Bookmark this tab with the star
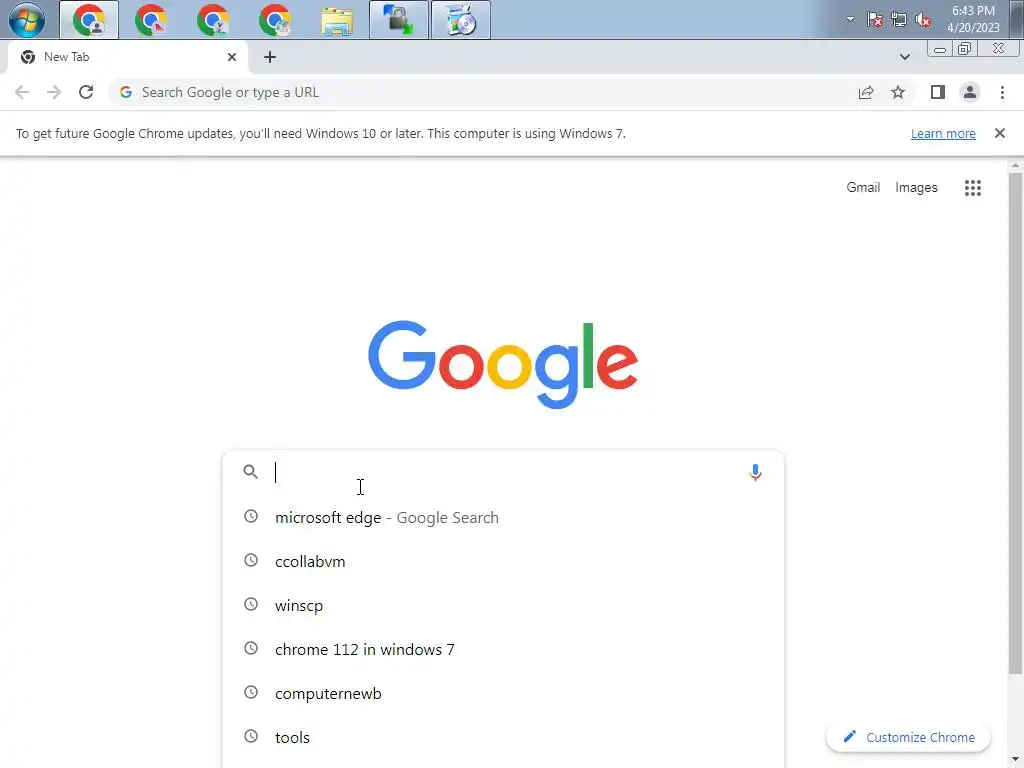The image size is (1024, 768). pyautogui.click(x=898, y=92)
